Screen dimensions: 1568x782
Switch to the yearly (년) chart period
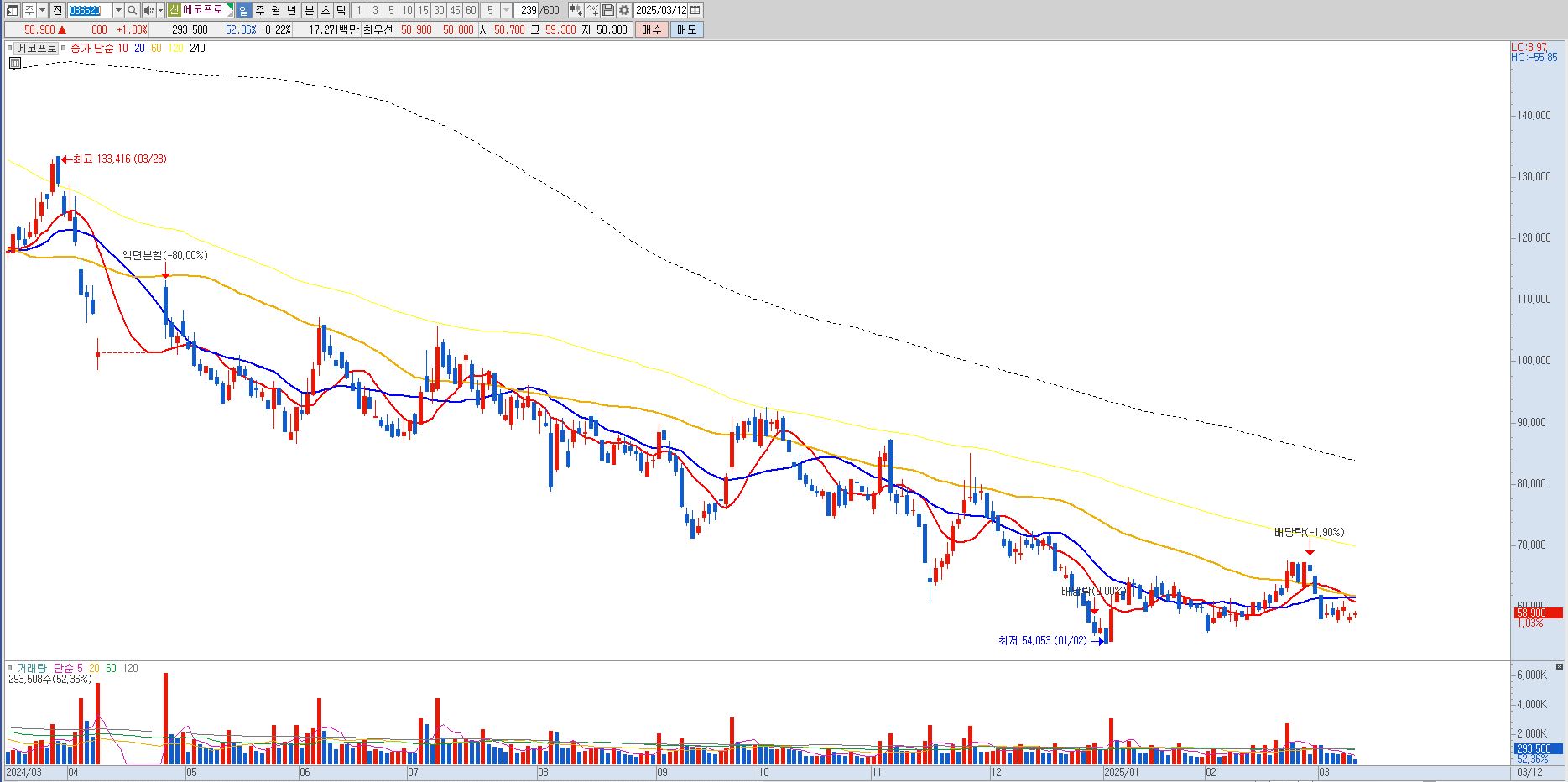tap(291, 10)
